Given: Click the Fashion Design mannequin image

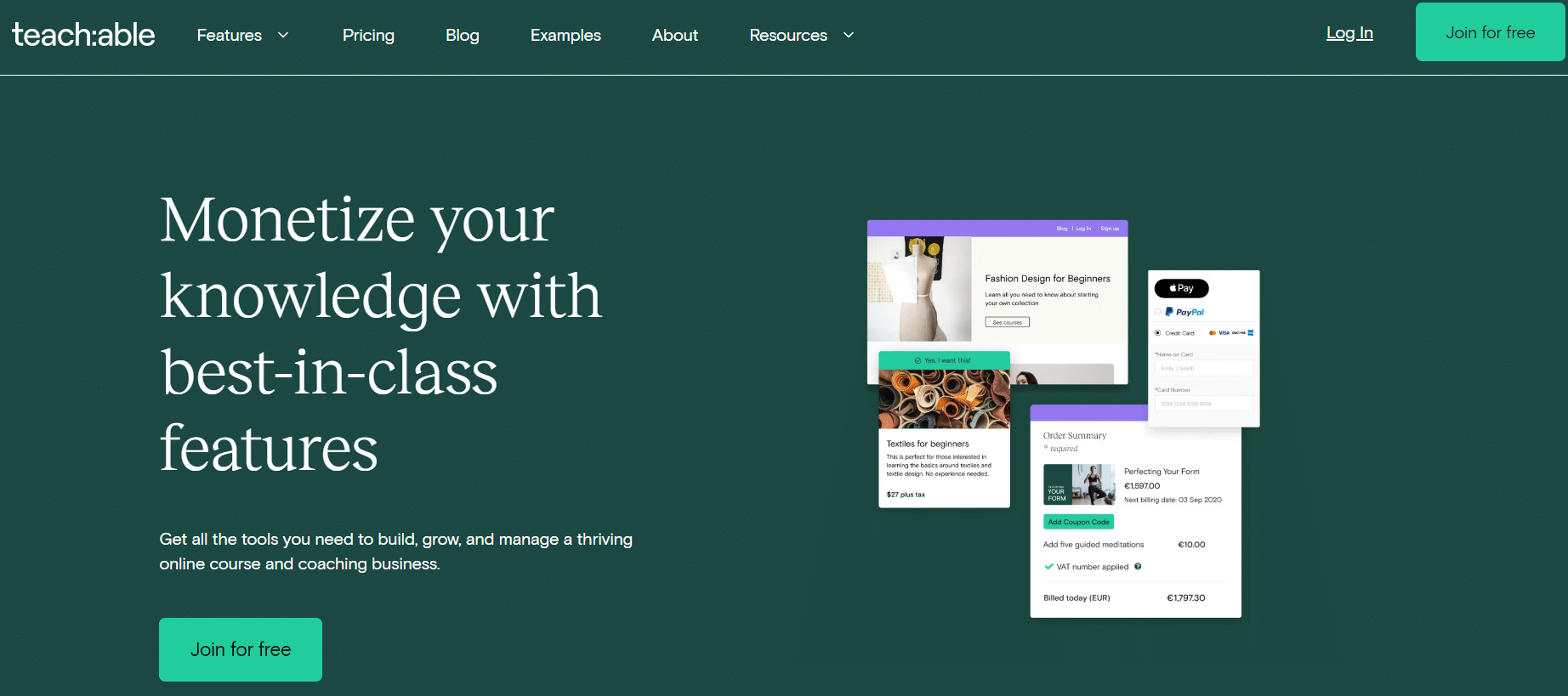Looking at the screenshot, I should pos(919,289).
